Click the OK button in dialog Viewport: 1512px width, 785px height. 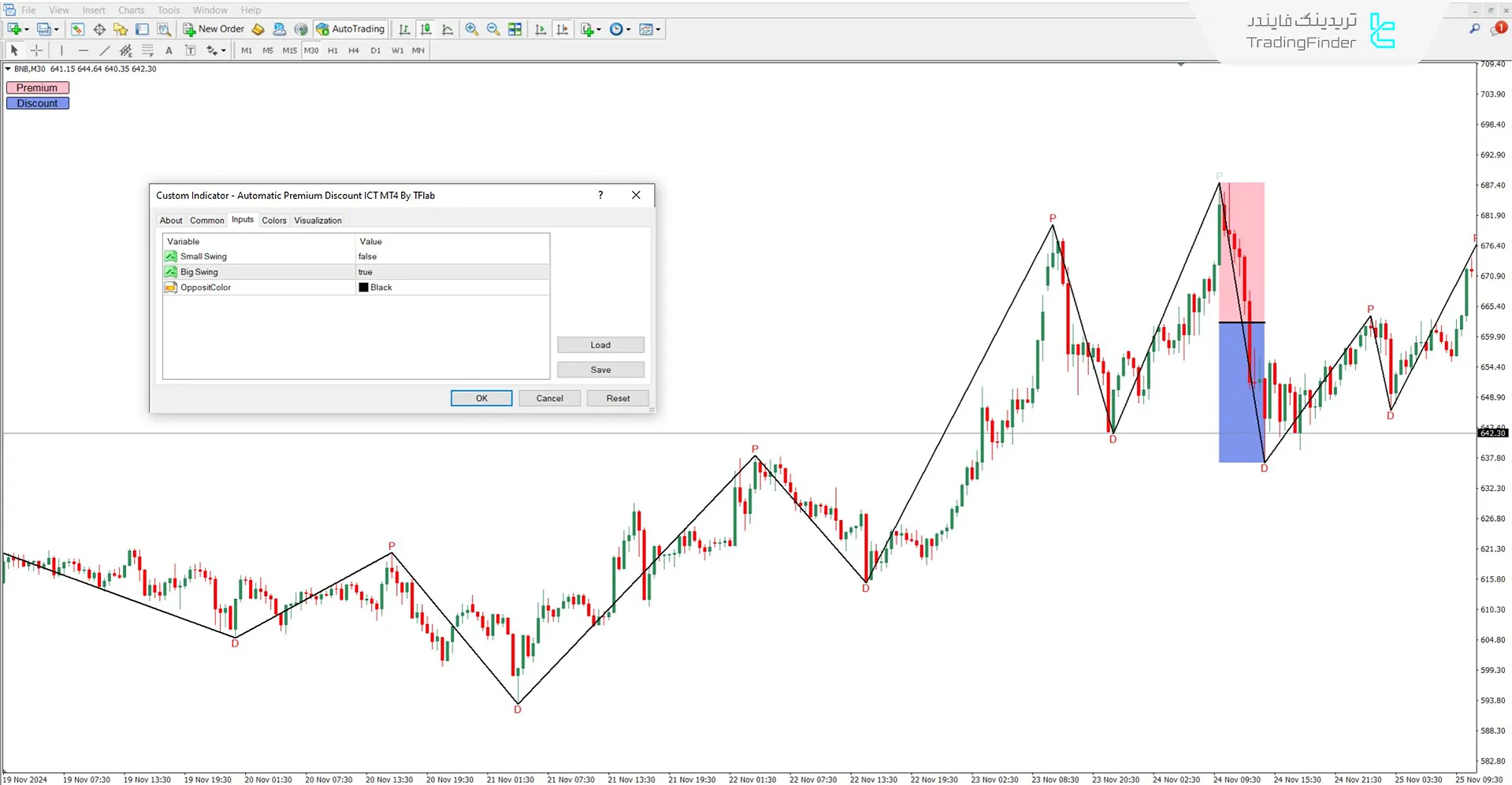(481, 399)
